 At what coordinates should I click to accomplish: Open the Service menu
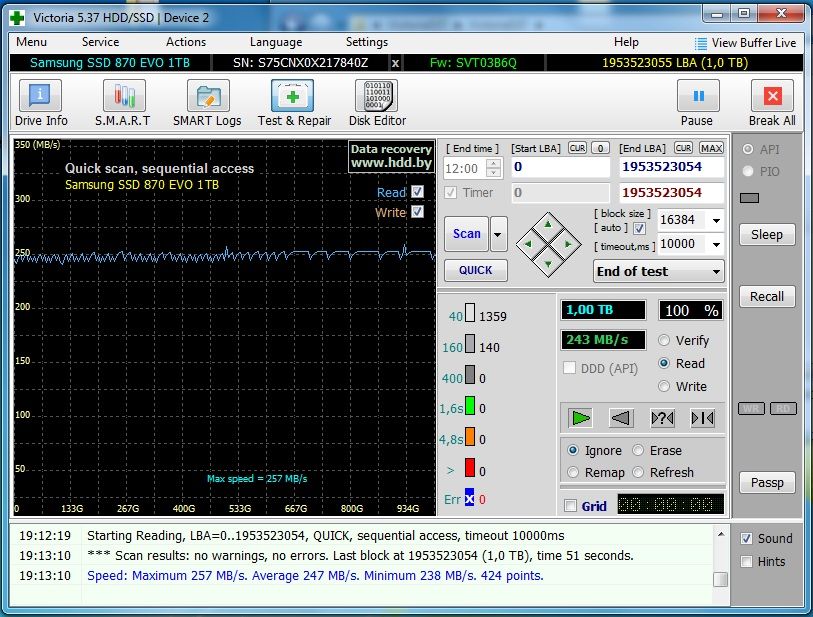[100, 43]
